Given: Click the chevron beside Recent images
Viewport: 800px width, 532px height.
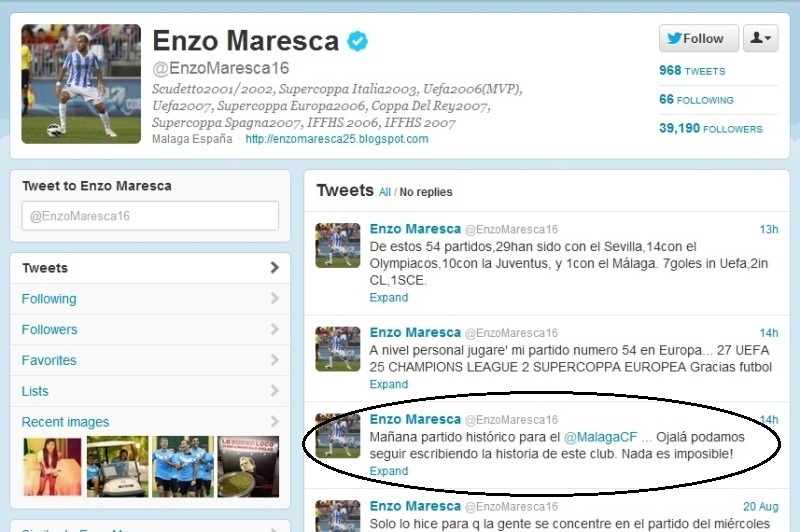Looking at the screenshot, I should point(274,421).
